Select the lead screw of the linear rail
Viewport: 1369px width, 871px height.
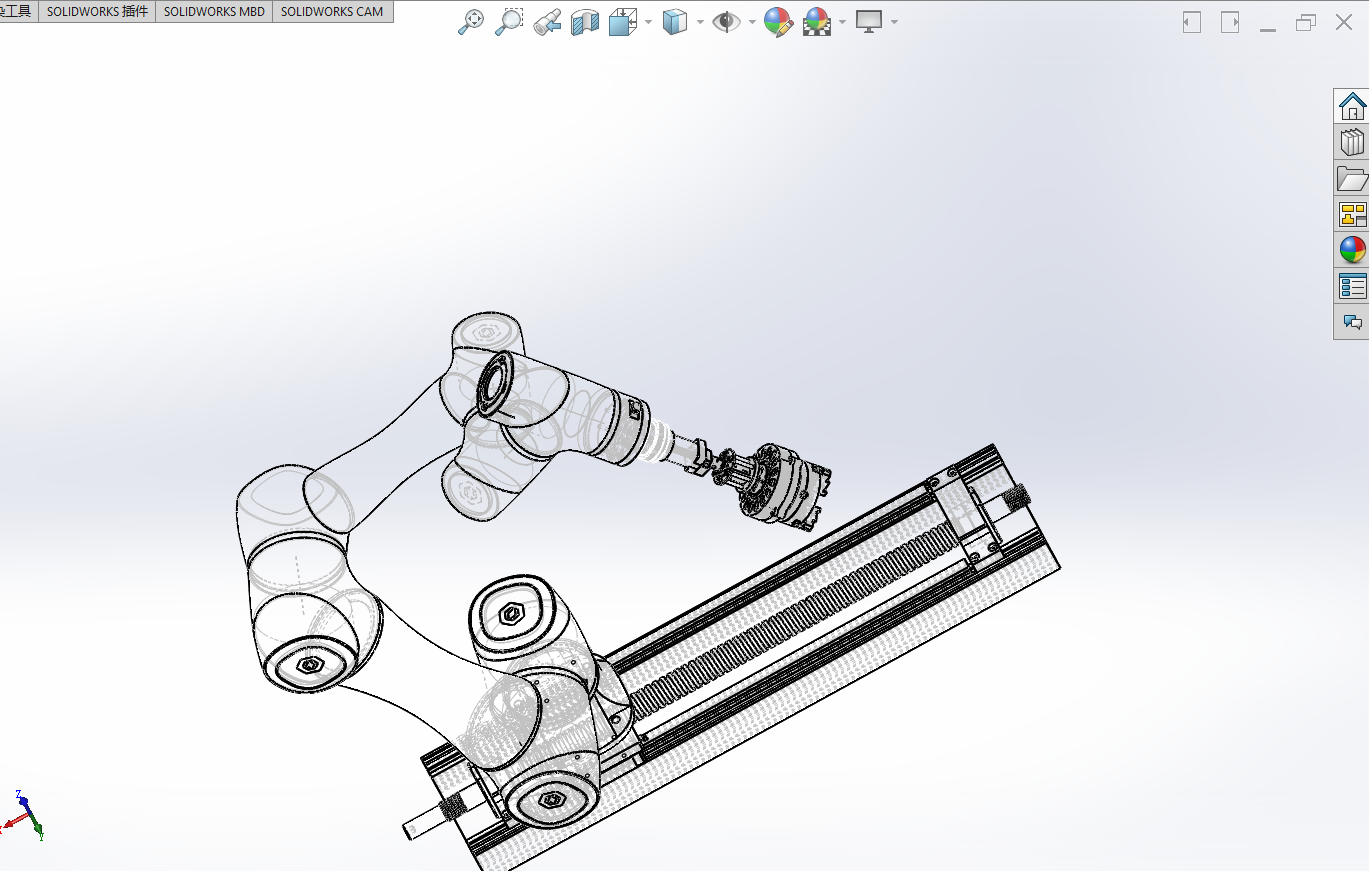coord(795,622)
